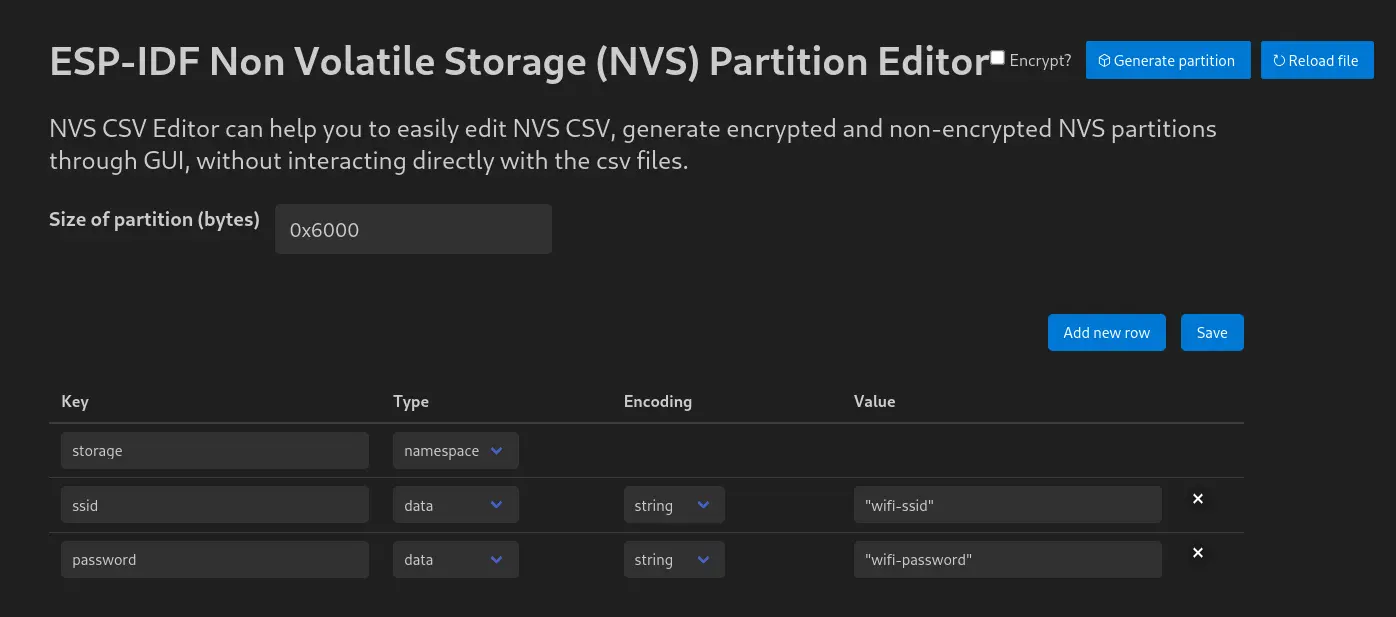Remove the password row using X icon

(x=1198, y=553)
